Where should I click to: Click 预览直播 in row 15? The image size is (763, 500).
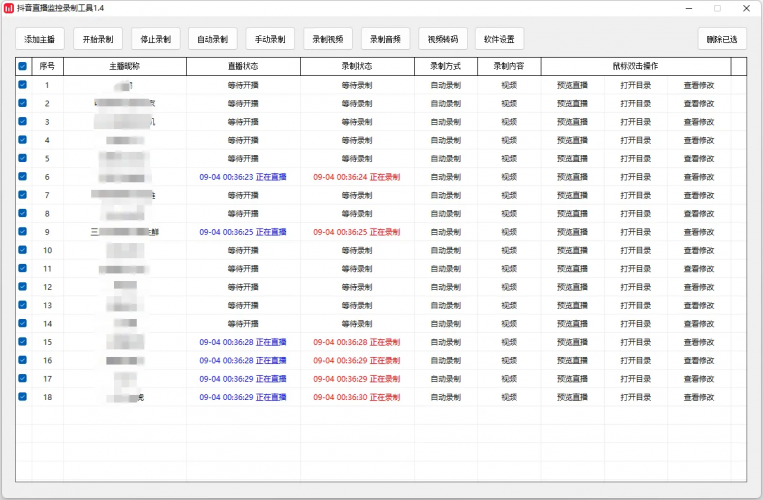[572, 342]
